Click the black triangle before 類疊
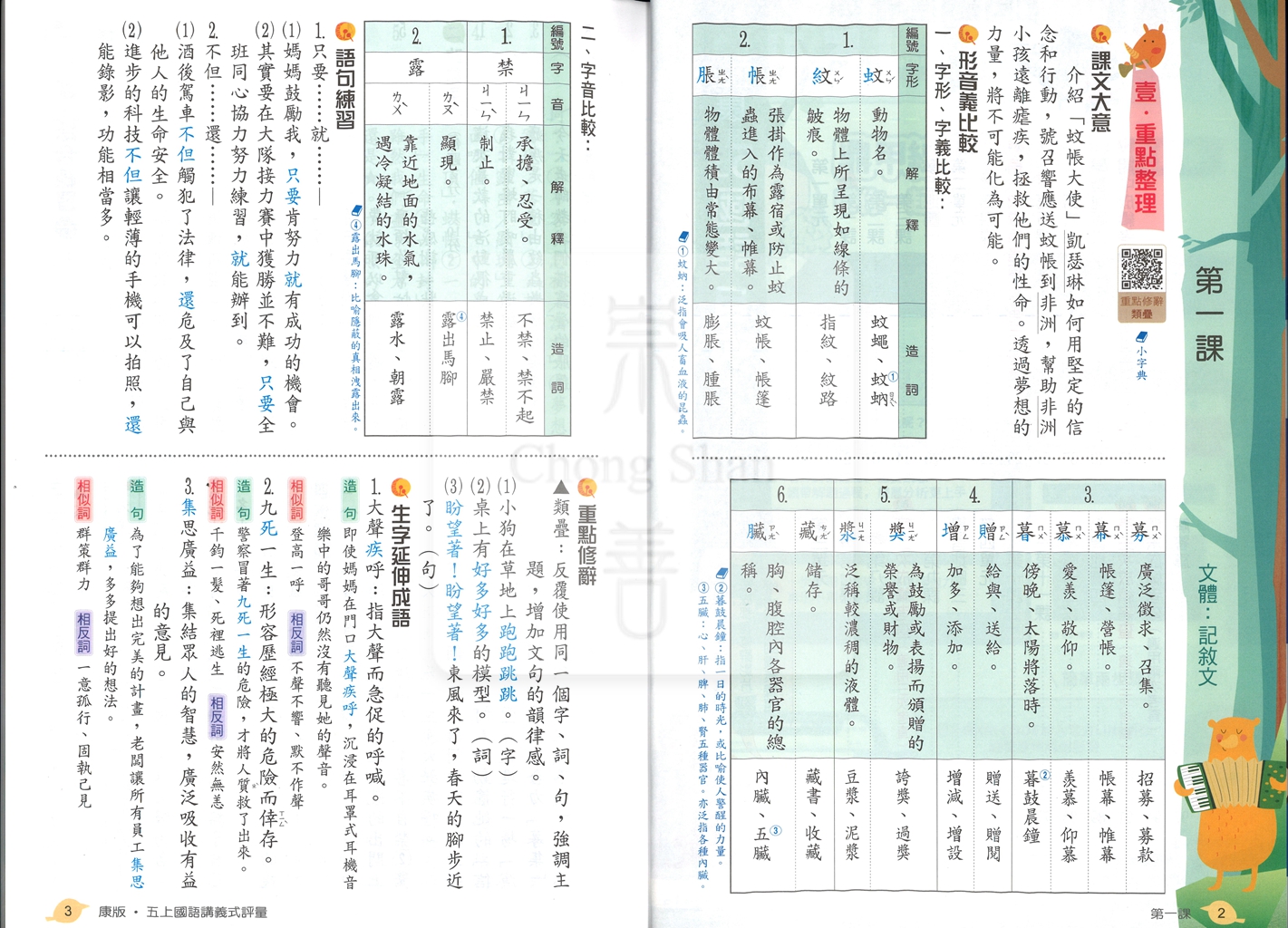This screenshot has height=928, width=1288. pyautogui.click(x=561, y=488)
